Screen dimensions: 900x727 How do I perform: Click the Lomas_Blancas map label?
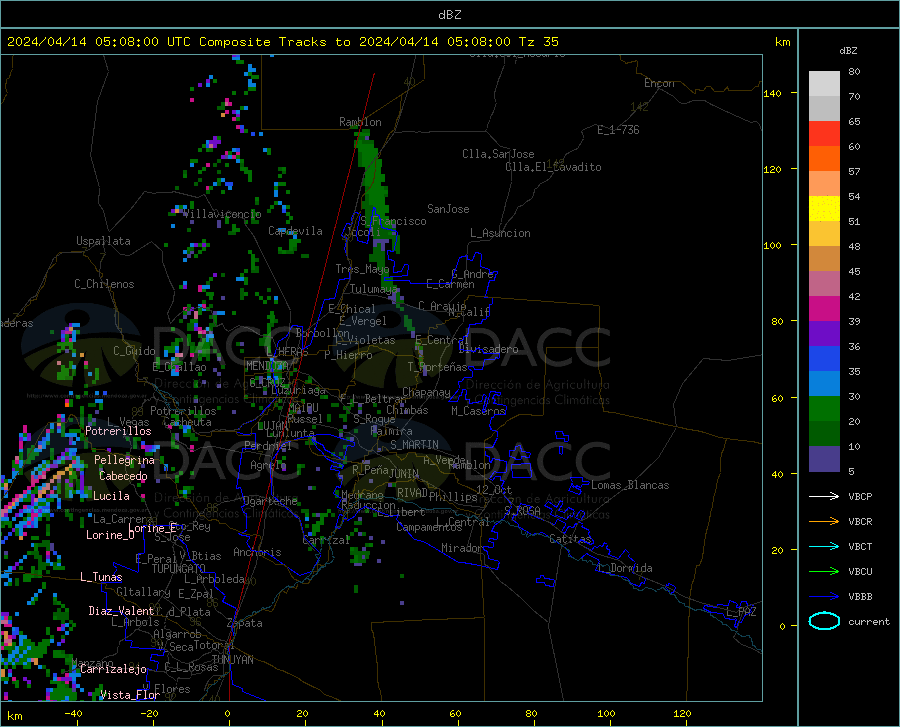[x=630, y=485]
